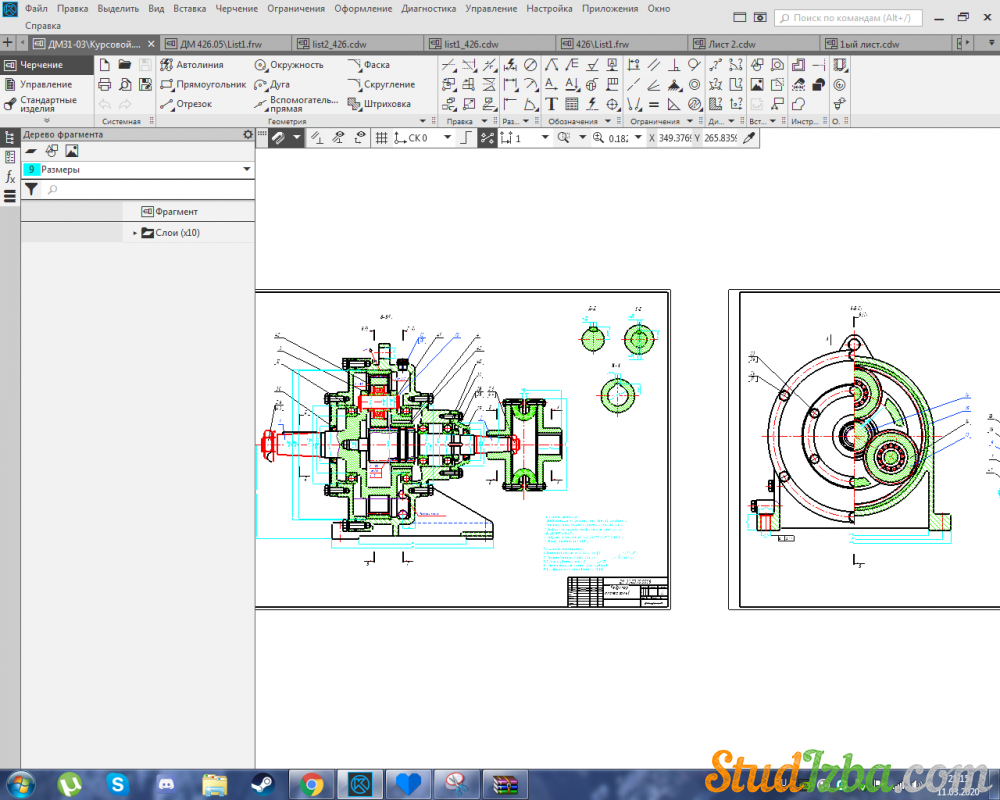Image resolution: width=1000 pixels, height=800 pixels.
Task: Select the Штриховка hatch tool
Action: pyautogui.click(x=379, y=104)
